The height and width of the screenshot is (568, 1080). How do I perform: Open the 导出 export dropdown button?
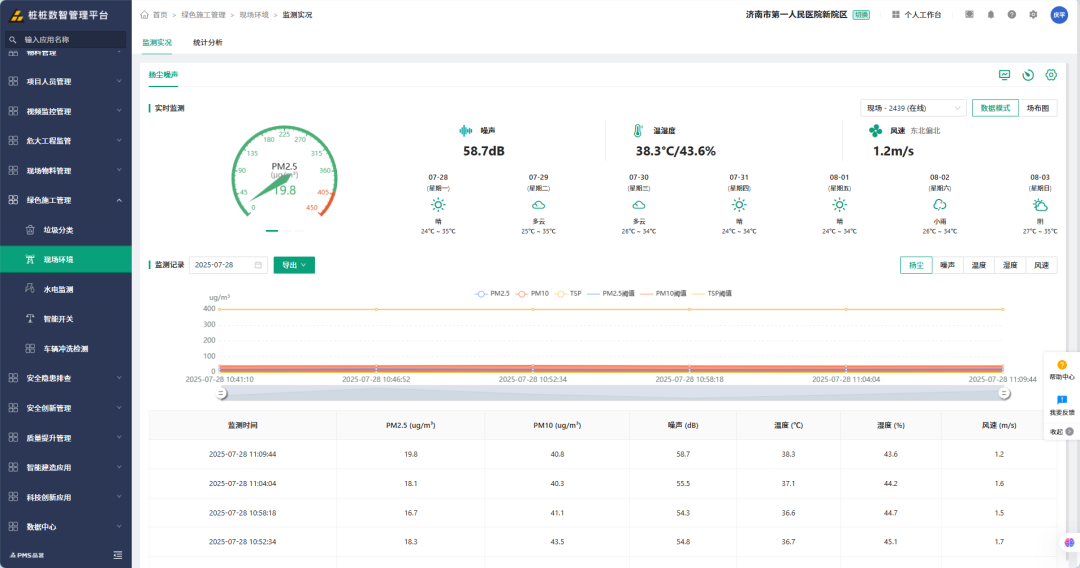(294, 265)
